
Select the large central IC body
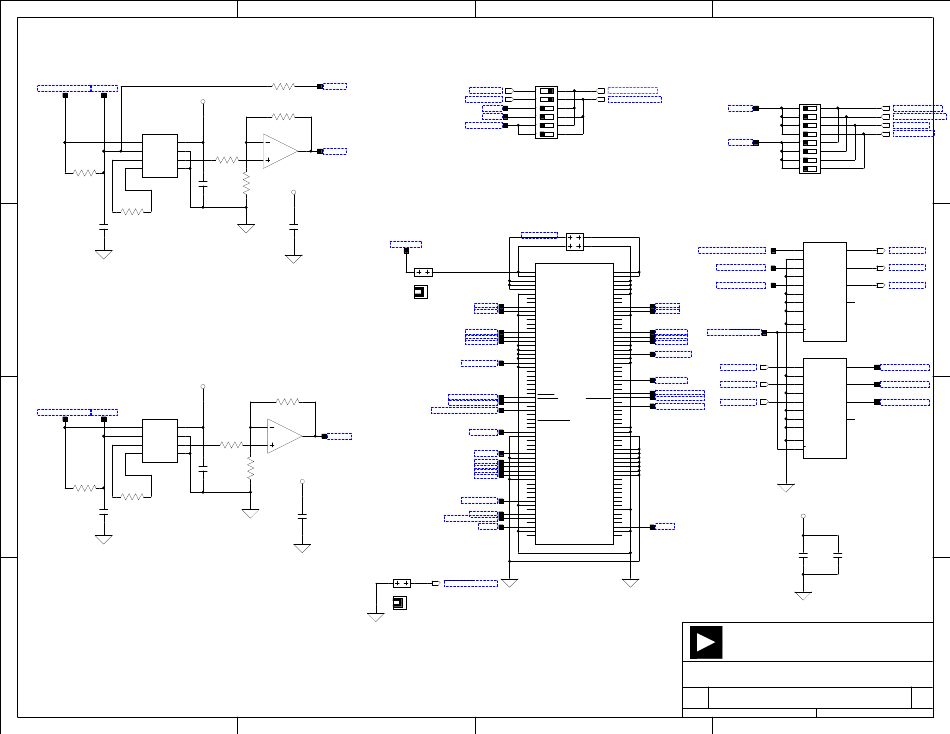tap(574, 404)
